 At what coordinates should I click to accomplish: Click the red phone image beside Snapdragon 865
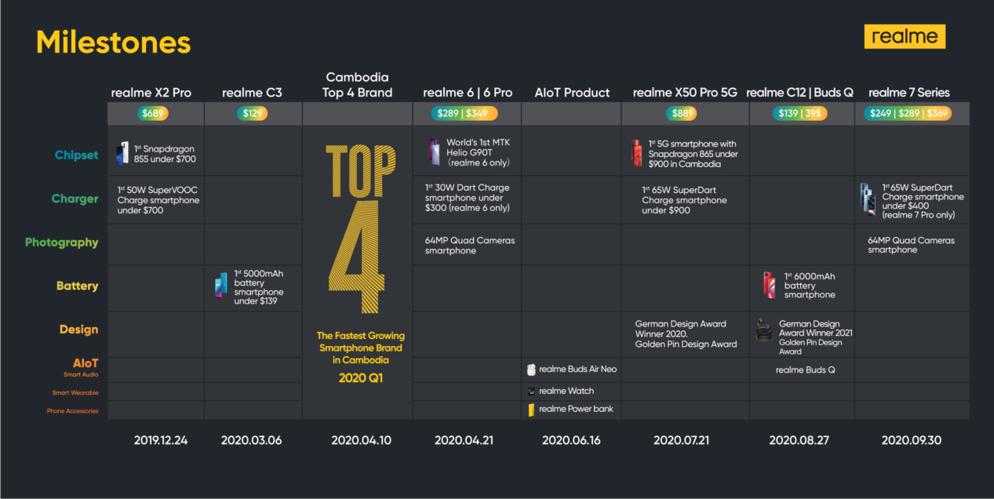pos(636,153)
